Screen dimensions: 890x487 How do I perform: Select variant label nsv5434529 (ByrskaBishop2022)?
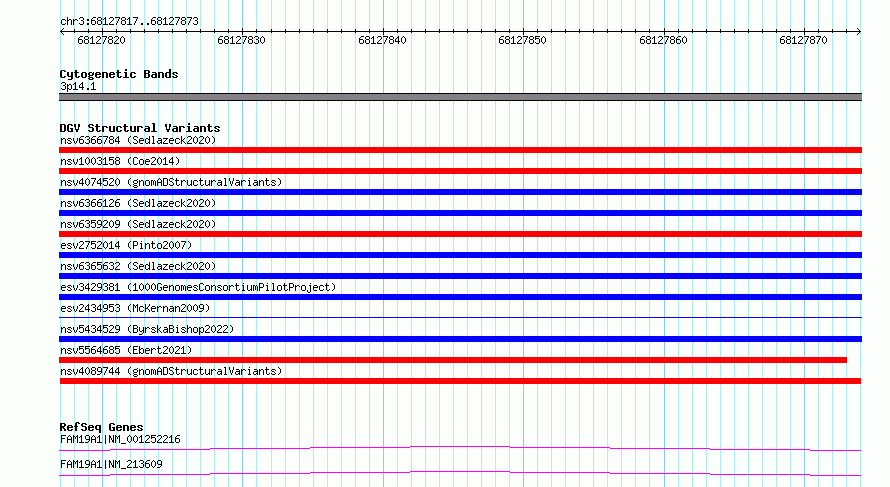point(147,329)
